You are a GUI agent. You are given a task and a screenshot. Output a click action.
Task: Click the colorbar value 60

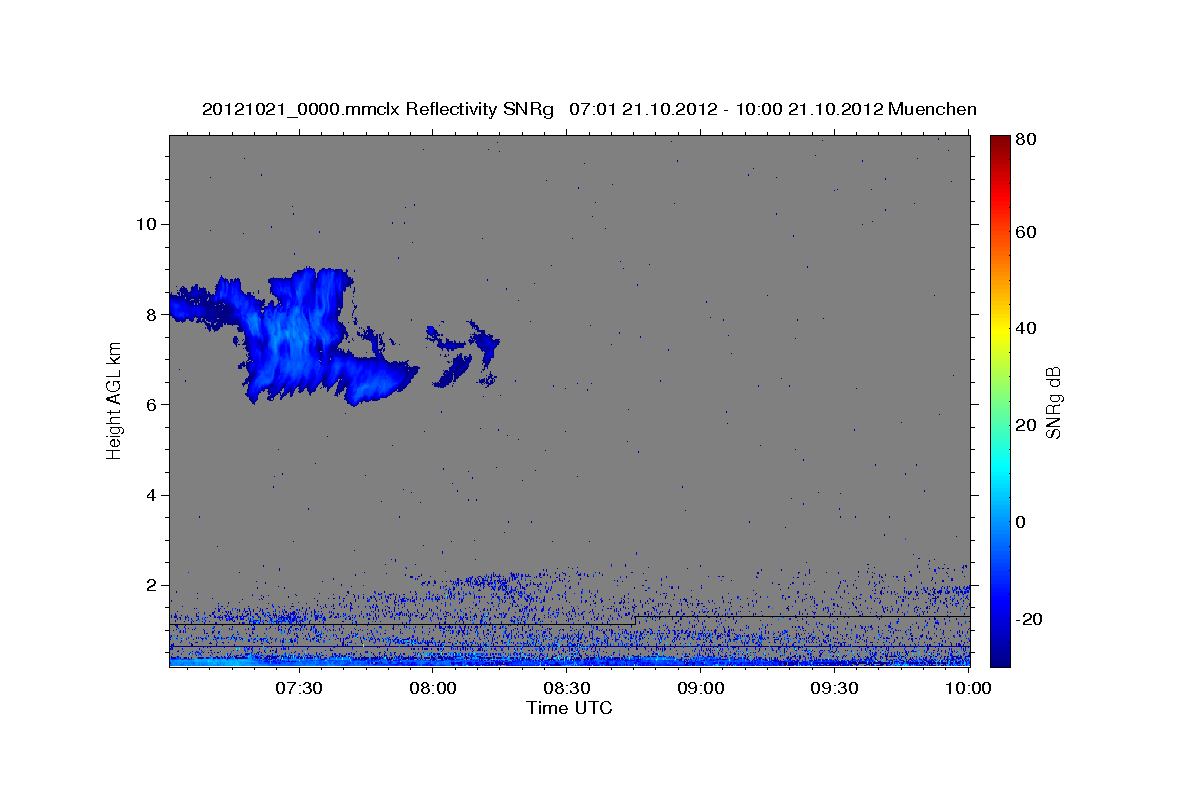1028,232
